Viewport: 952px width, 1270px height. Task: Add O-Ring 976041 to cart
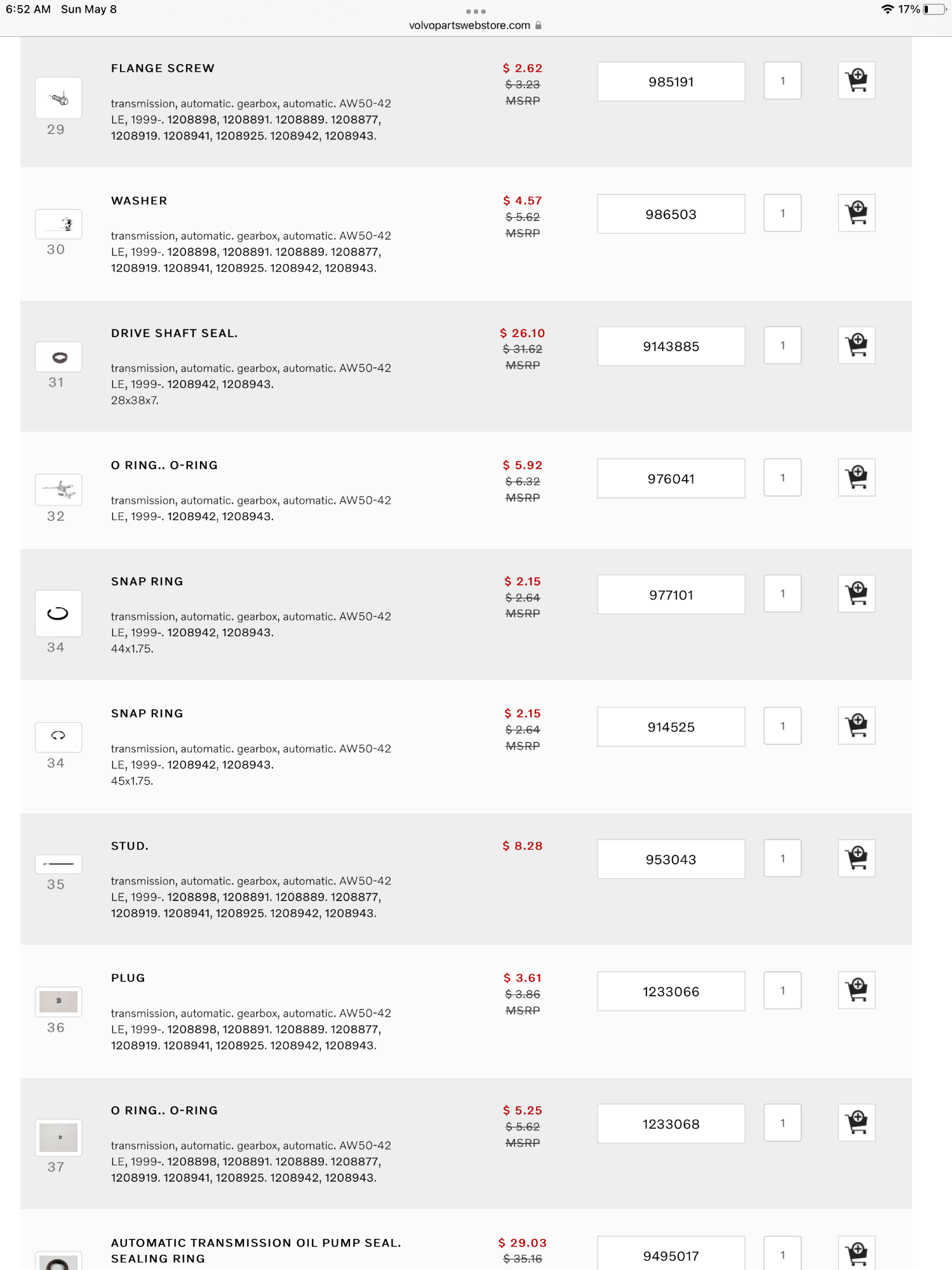tap(856, 478)
